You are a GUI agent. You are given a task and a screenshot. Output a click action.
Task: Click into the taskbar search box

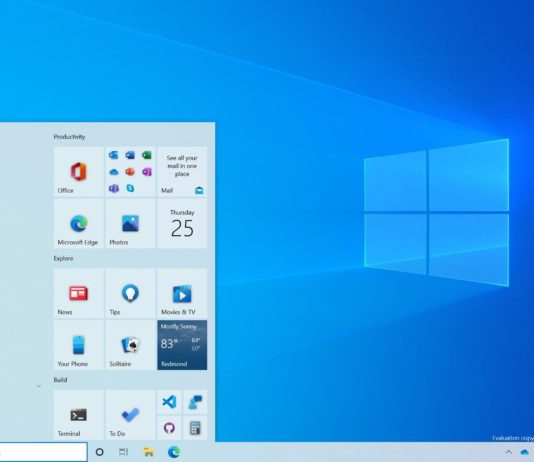43,452
